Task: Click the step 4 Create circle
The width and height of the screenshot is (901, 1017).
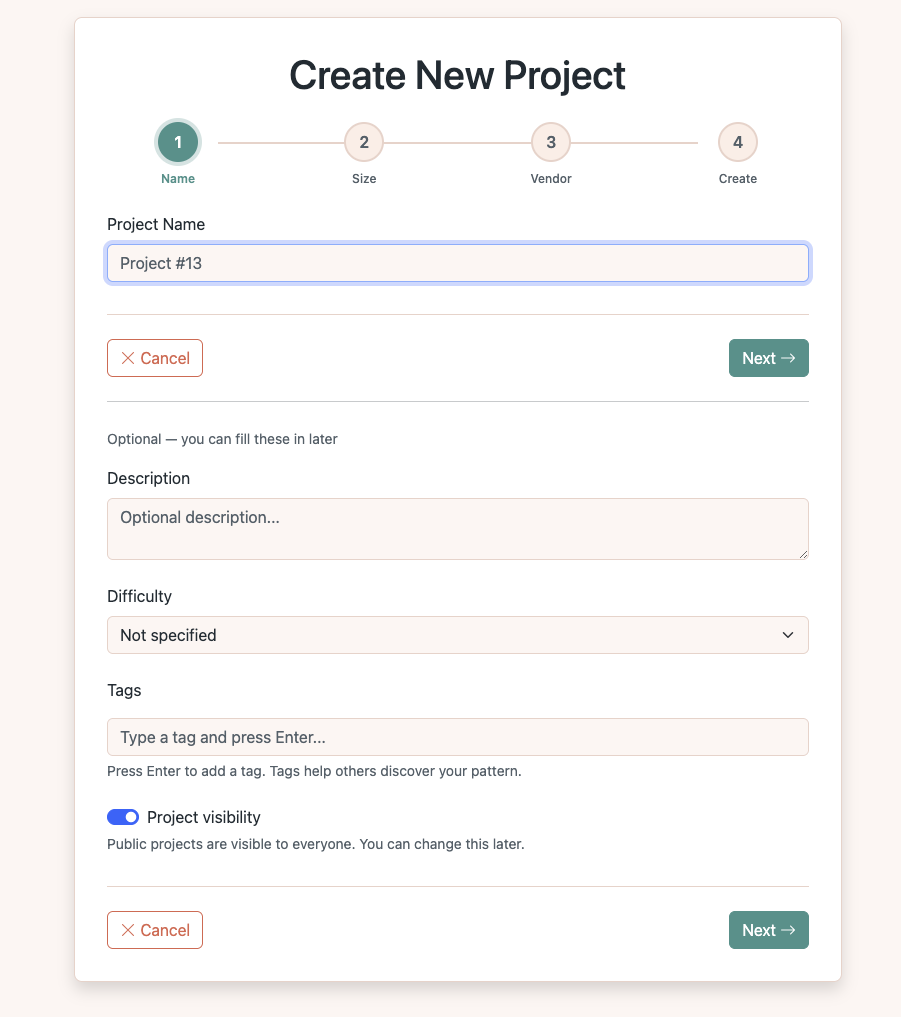Action: tap(737, 141)
